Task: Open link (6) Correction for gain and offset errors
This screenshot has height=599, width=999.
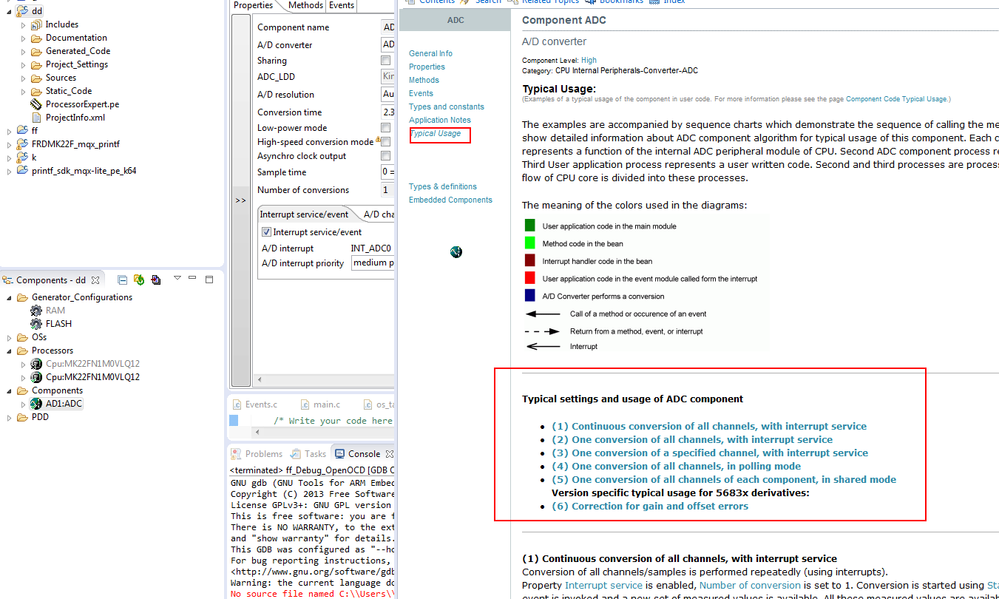Action: (x=650, y=506)
